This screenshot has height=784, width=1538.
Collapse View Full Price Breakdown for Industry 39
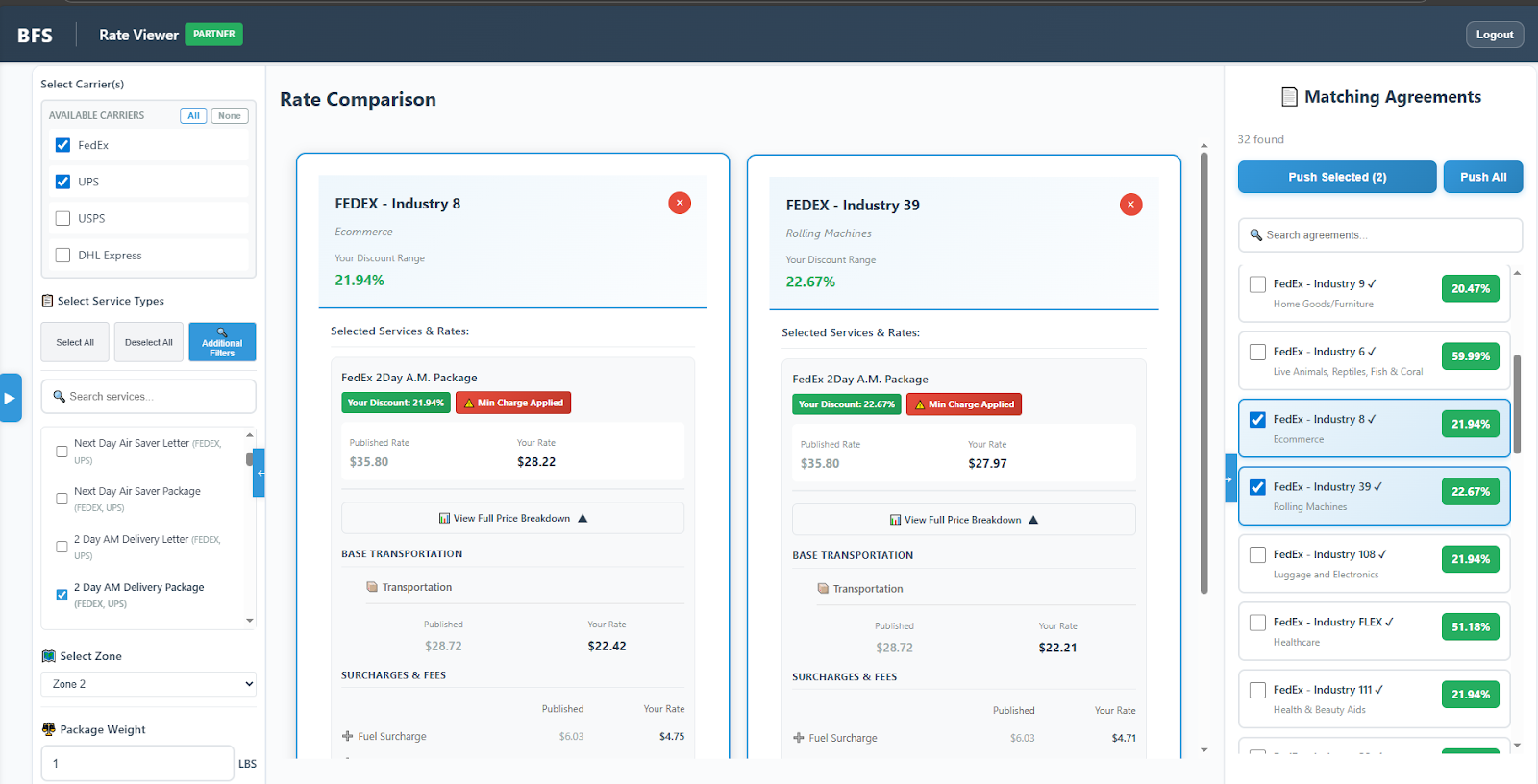(x=963, y=520)
